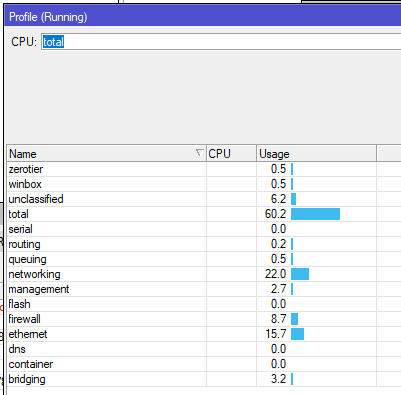Select the unclassified row
The height and width of the screenshot is (395, 401).
coord(204,199)
